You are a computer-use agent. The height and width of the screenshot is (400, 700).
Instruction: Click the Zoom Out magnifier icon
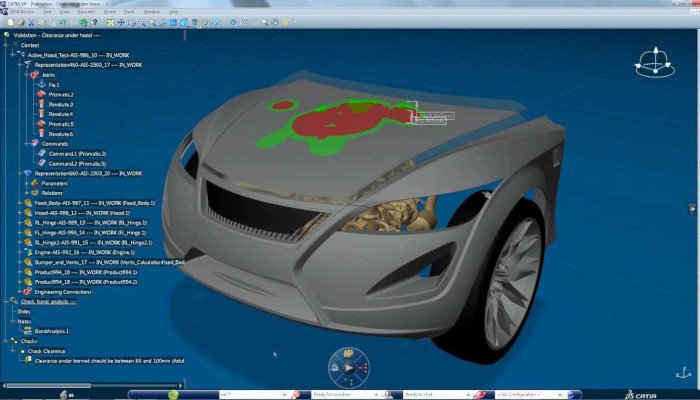[153, 22]
